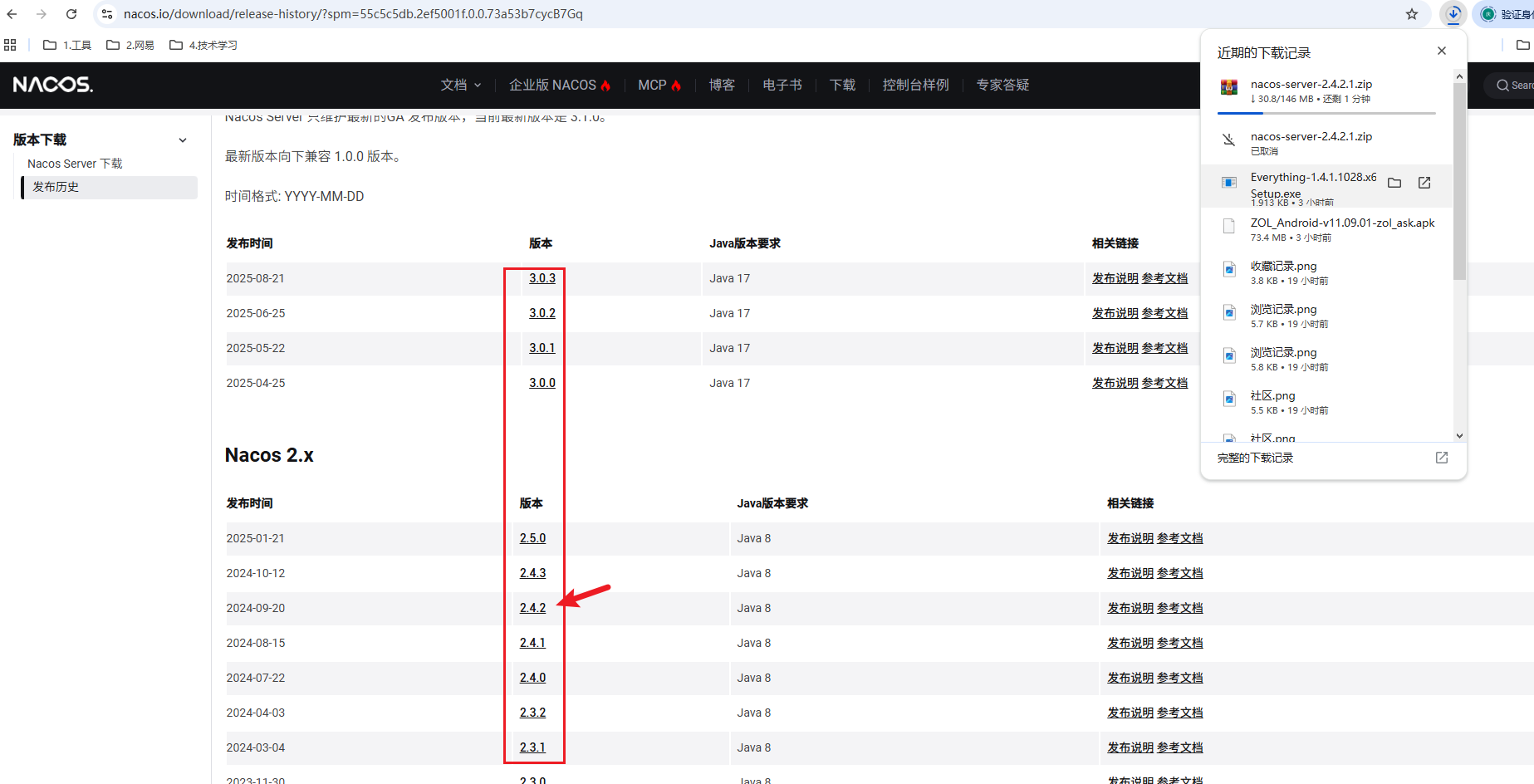Open version 3.0.0 download link
1534x784 pixels.
542,383
